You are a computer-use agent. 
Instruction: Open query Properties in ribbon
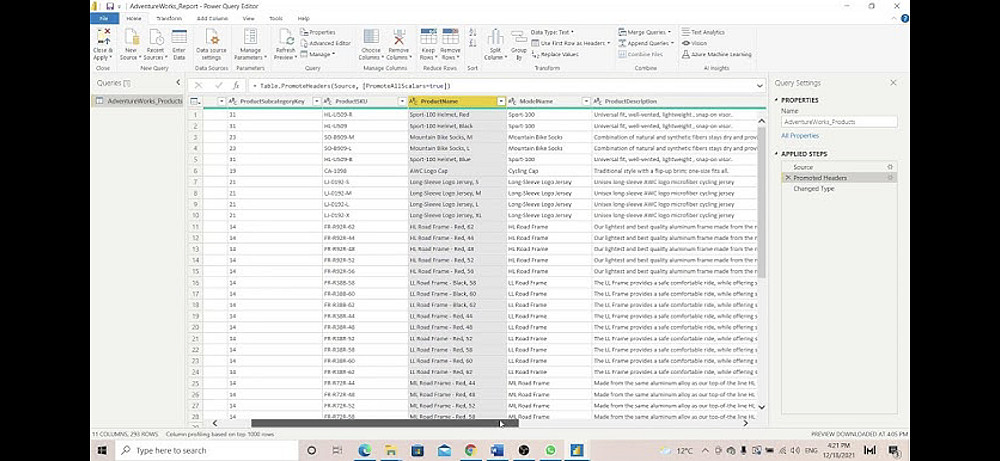pos(318,32)
